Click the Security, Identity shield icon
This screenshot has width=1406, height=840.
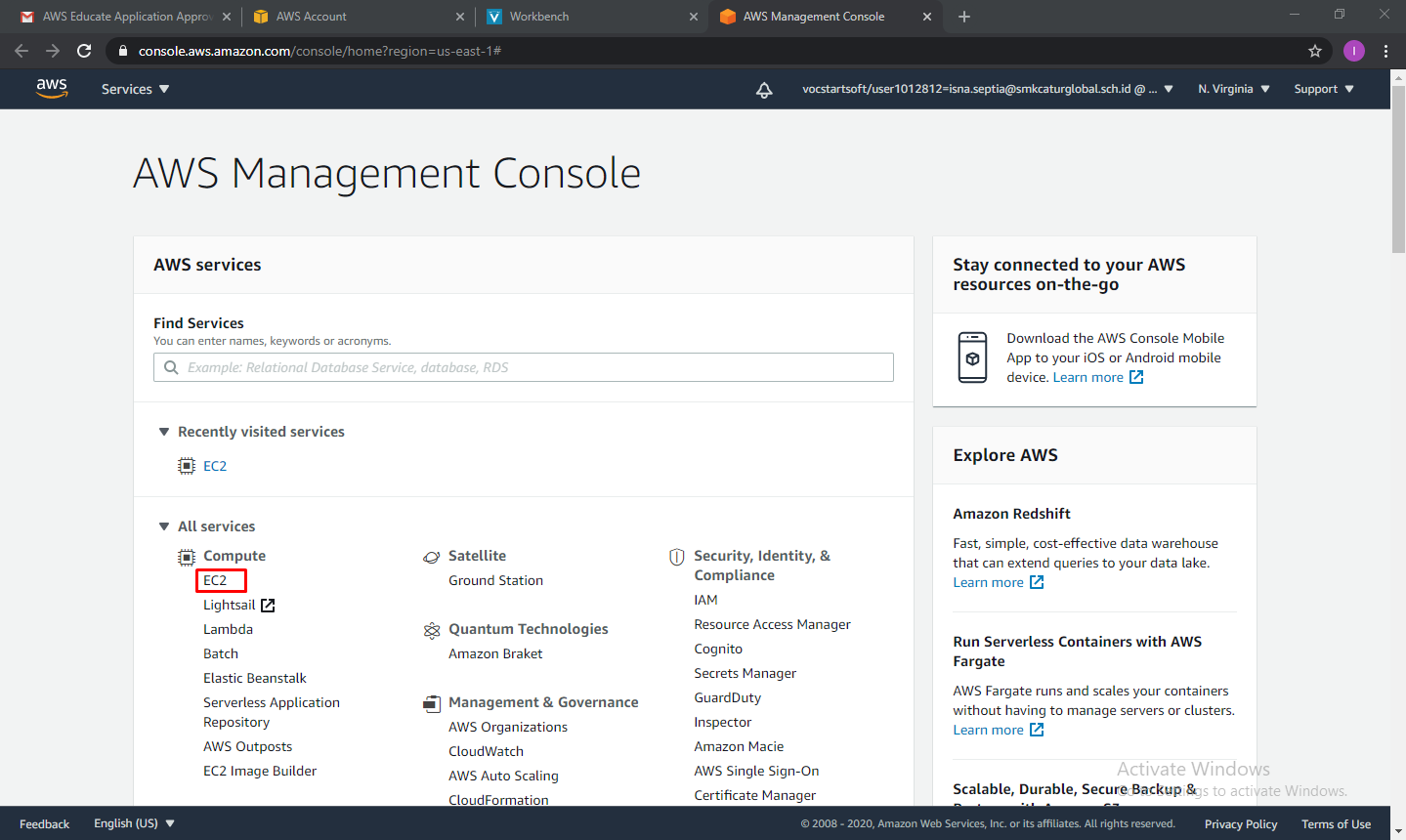pos(677,557)
